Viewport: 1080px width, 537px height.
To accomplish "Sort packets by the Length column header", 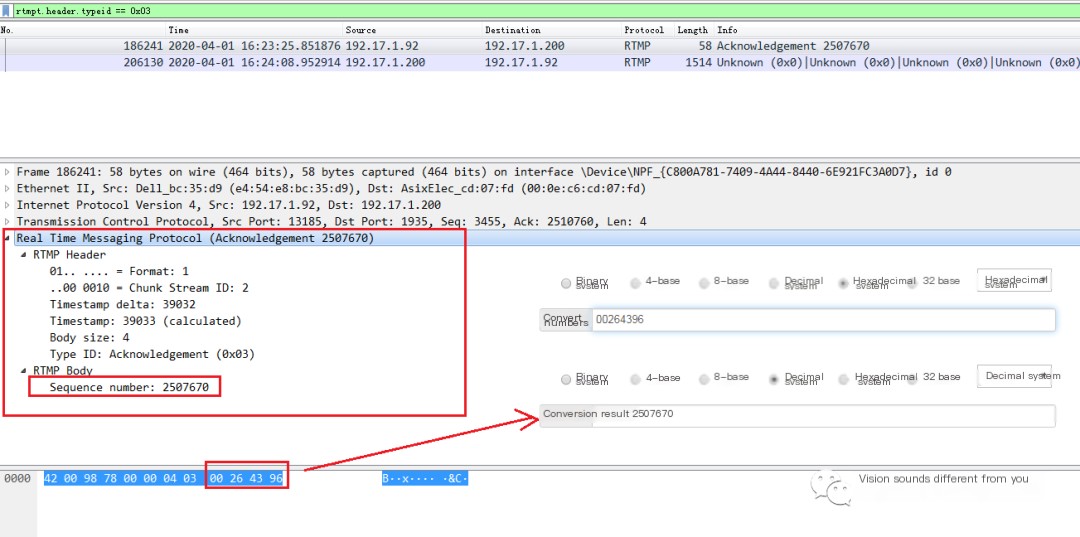I will (x=692, y=30).
